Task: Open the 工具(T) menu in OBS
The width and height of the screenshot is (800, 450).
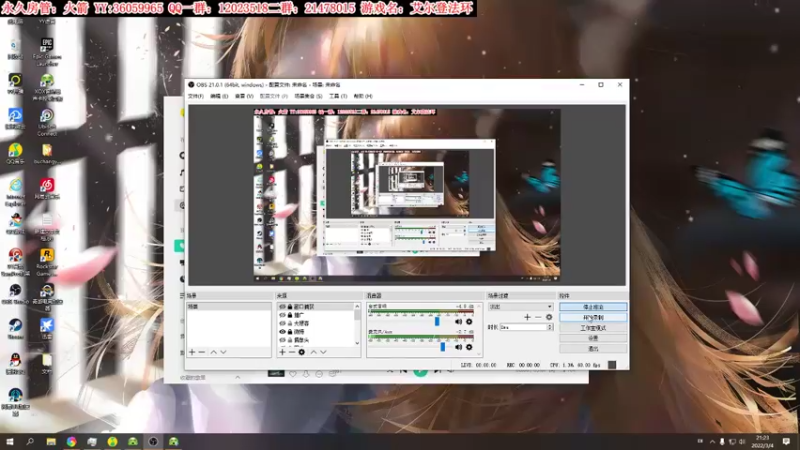Action: 338,96
